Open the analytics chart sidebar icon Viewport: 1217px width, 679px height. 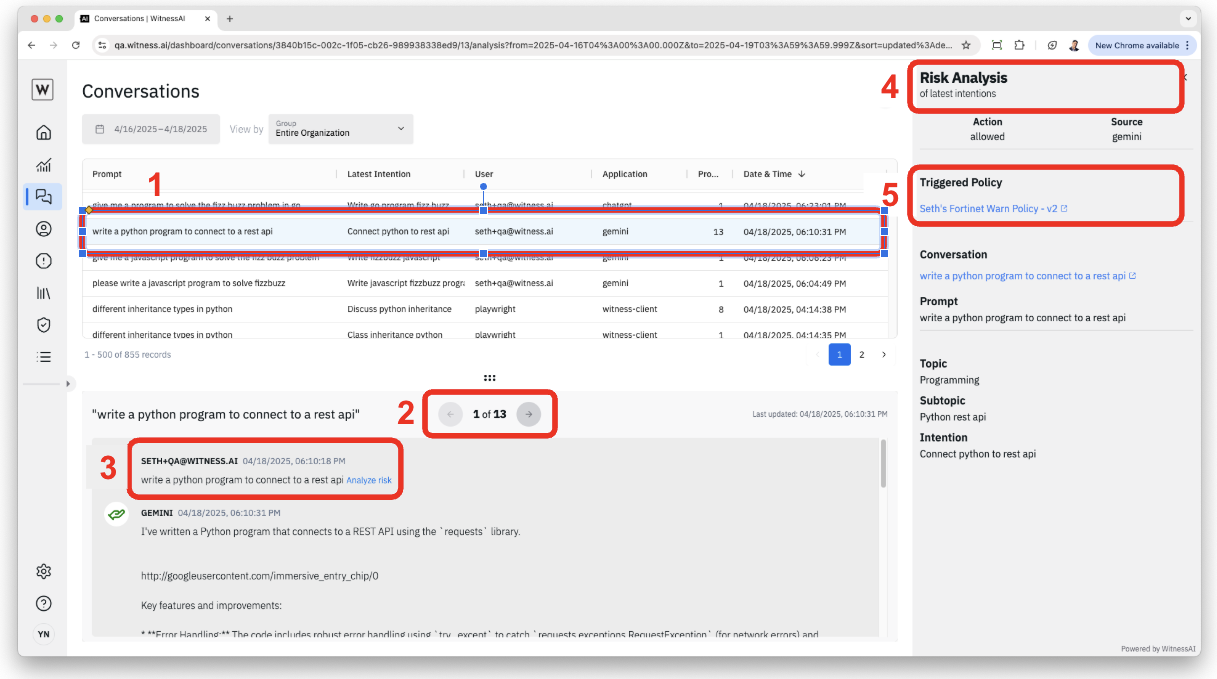43,165
